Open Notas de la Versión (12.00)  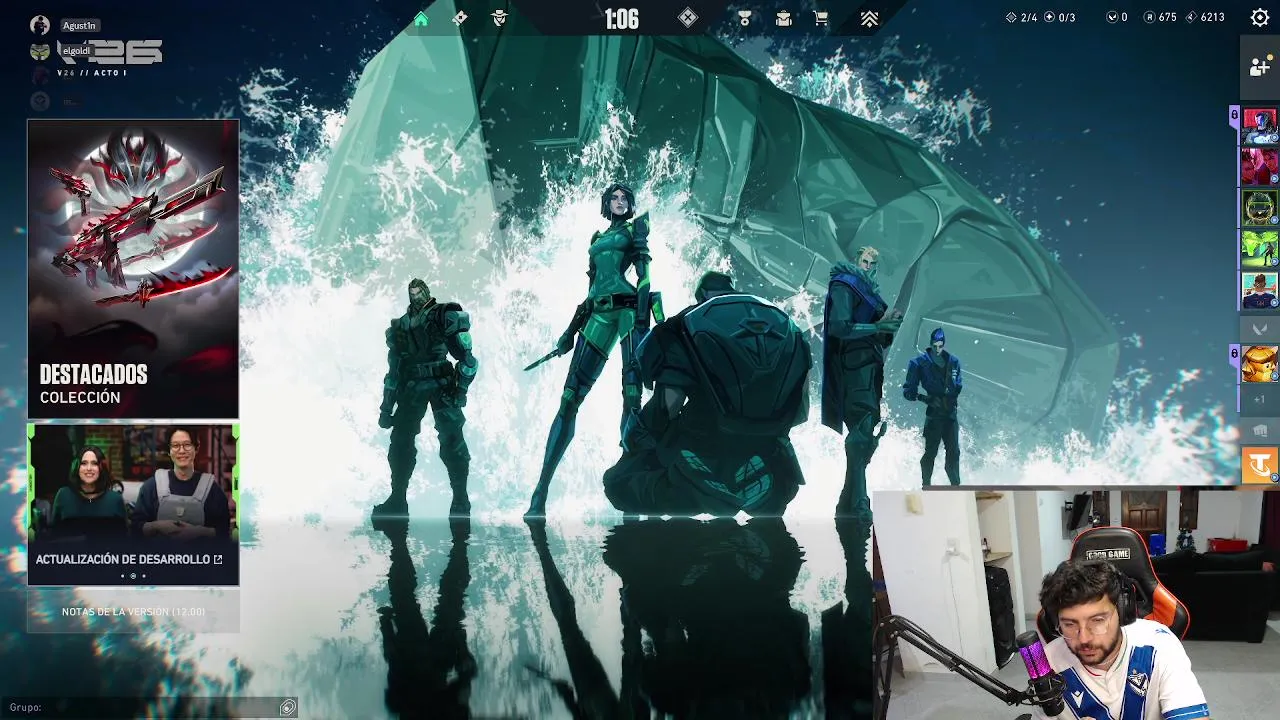pyautogui.click(x=133, y=611)
